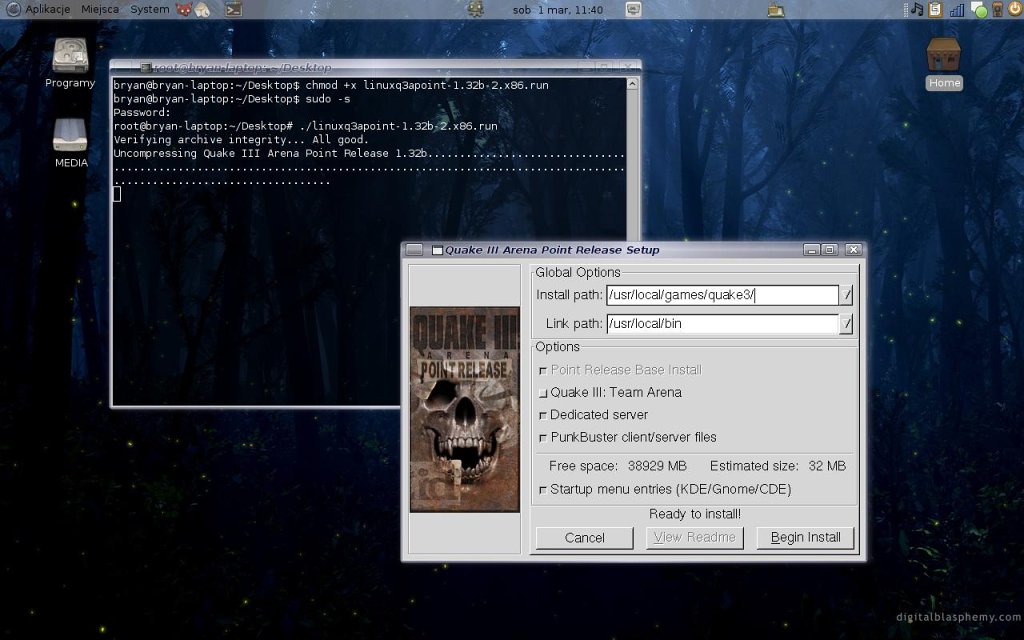1024x640 pixels.
Task: Launch the red fox browser icon in panel
Action: (x=184, y=9)
